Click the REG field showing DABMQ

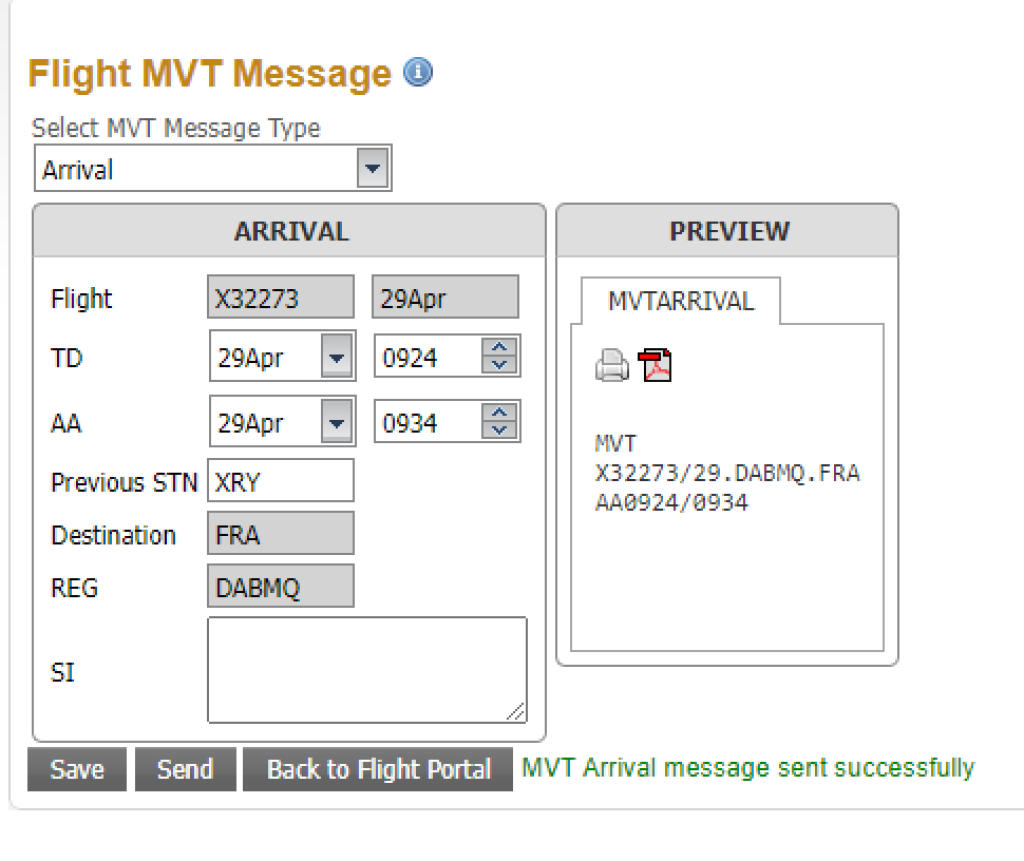[280, 587]
